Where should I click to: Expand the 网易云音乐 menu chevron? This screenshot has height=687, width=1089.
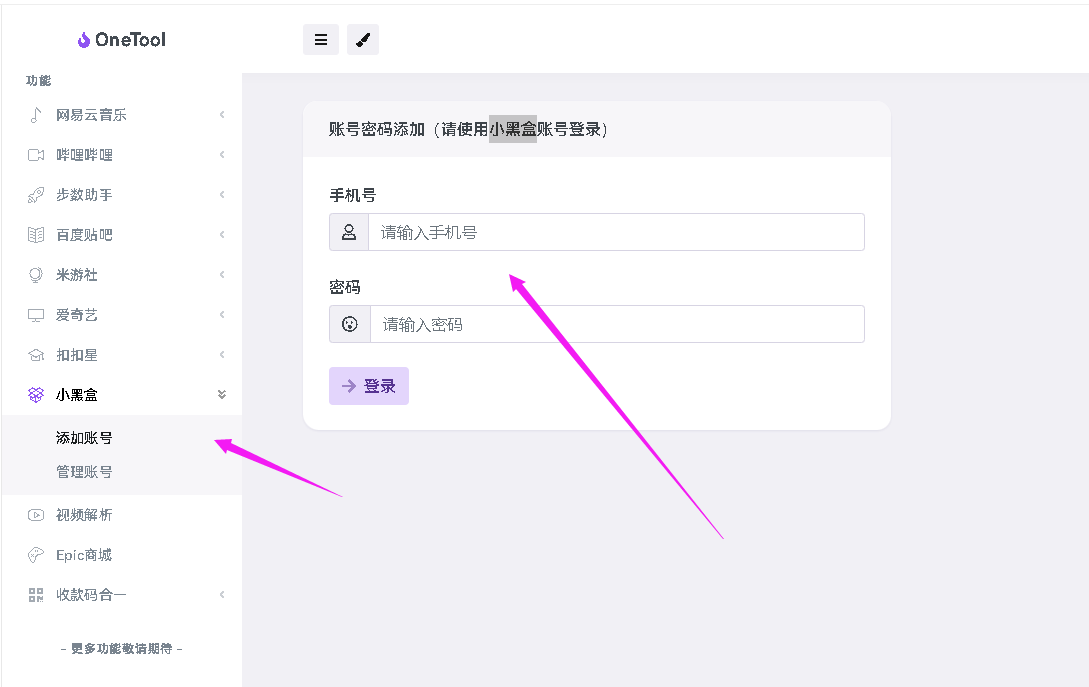(x=222, y=115)
